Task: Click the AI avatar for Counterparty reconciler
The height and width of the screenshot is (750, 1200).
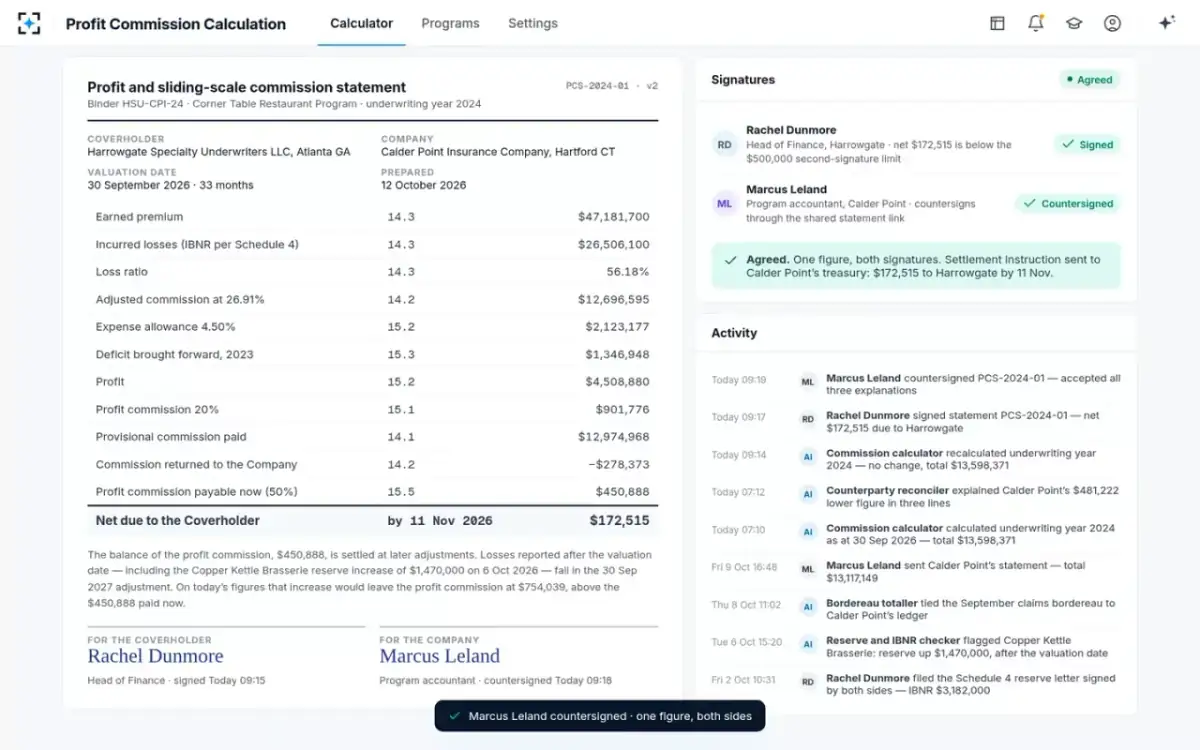Action: (x=808, y=493)
